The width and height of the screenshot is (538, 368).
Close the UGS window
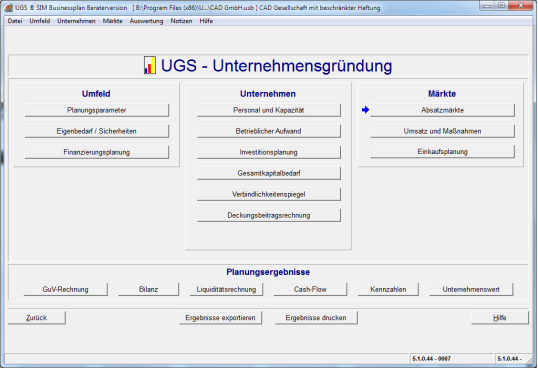(x=521, y=6)
